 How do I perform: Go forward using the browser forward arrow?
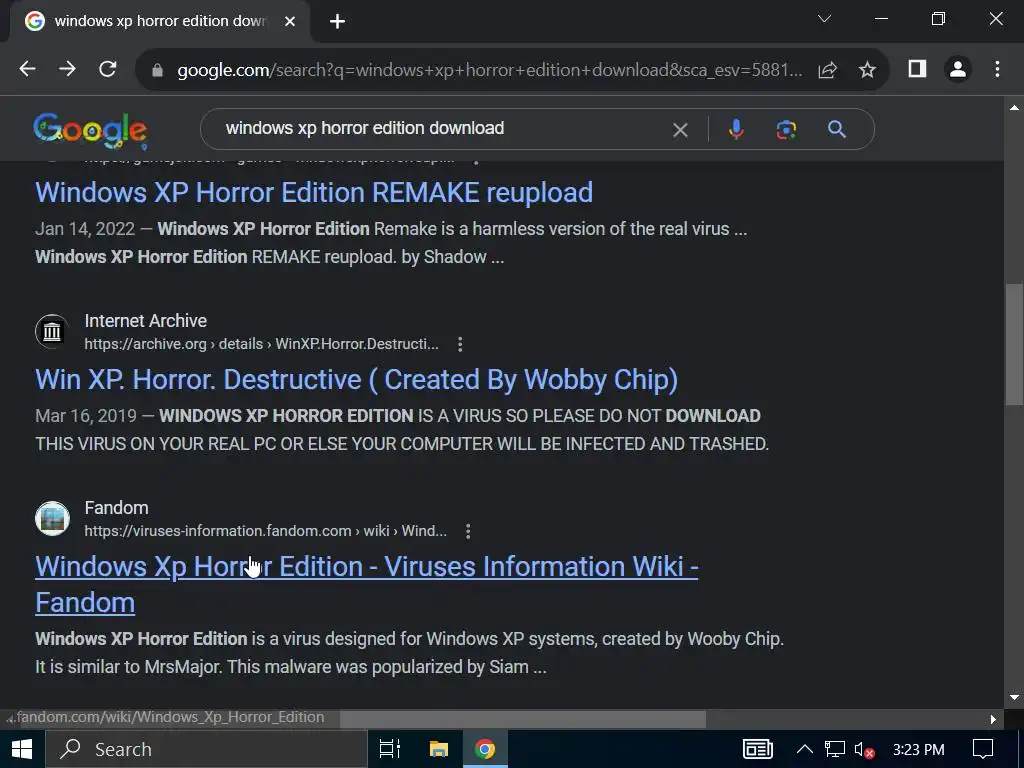click(x=67, y=69)
